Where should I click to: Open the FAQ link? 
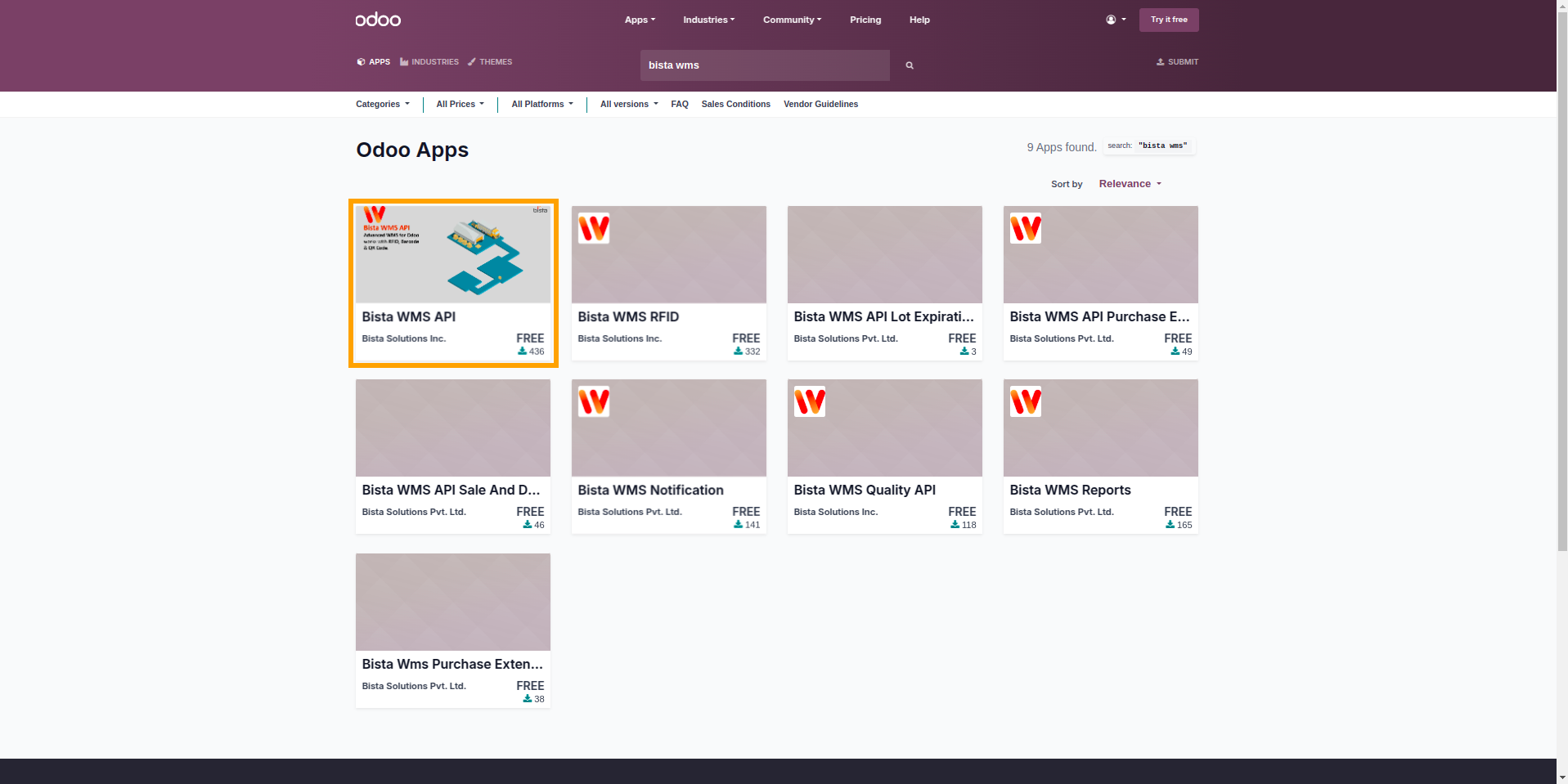pos(680,104)
